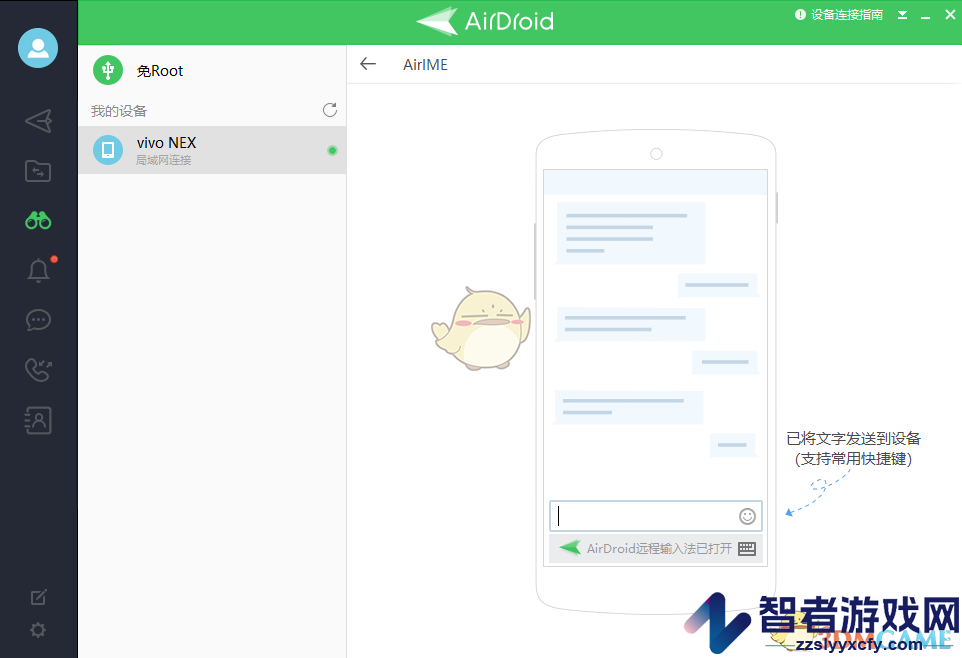Close the AirDroid window
Screen dimensions: 962x658
(x=950, y=14)
